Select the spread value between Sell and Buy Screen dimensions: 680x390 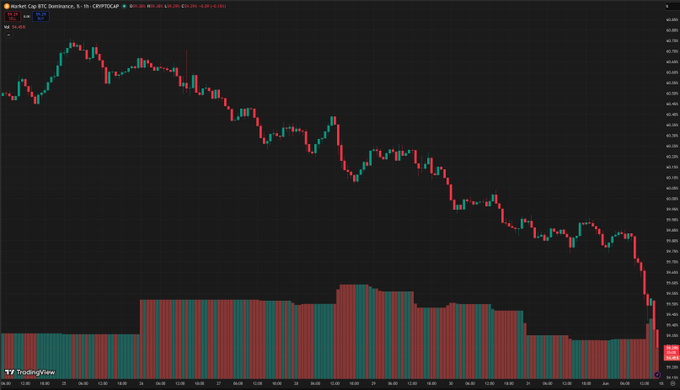[26, 16]
